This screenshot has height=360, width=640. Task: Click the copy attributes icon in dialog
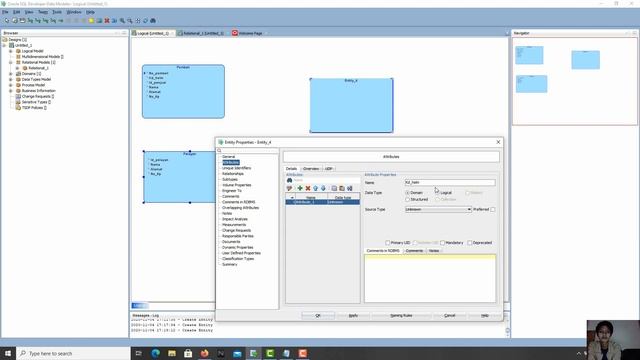coord(334,188)
